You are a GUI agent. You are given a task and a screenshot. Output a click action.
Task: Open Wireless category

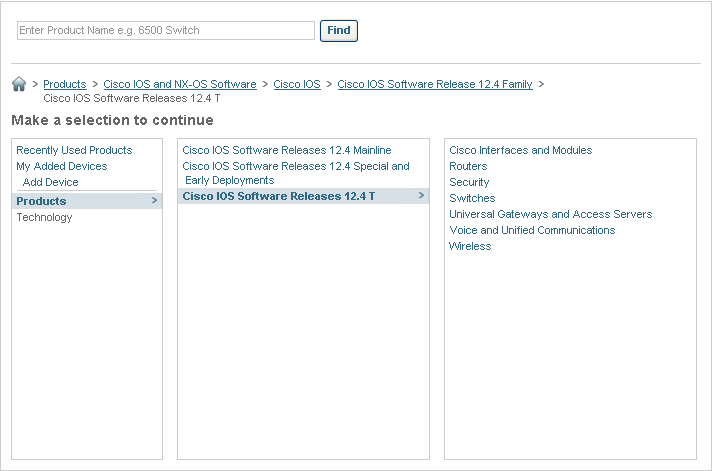click(470, 247)
